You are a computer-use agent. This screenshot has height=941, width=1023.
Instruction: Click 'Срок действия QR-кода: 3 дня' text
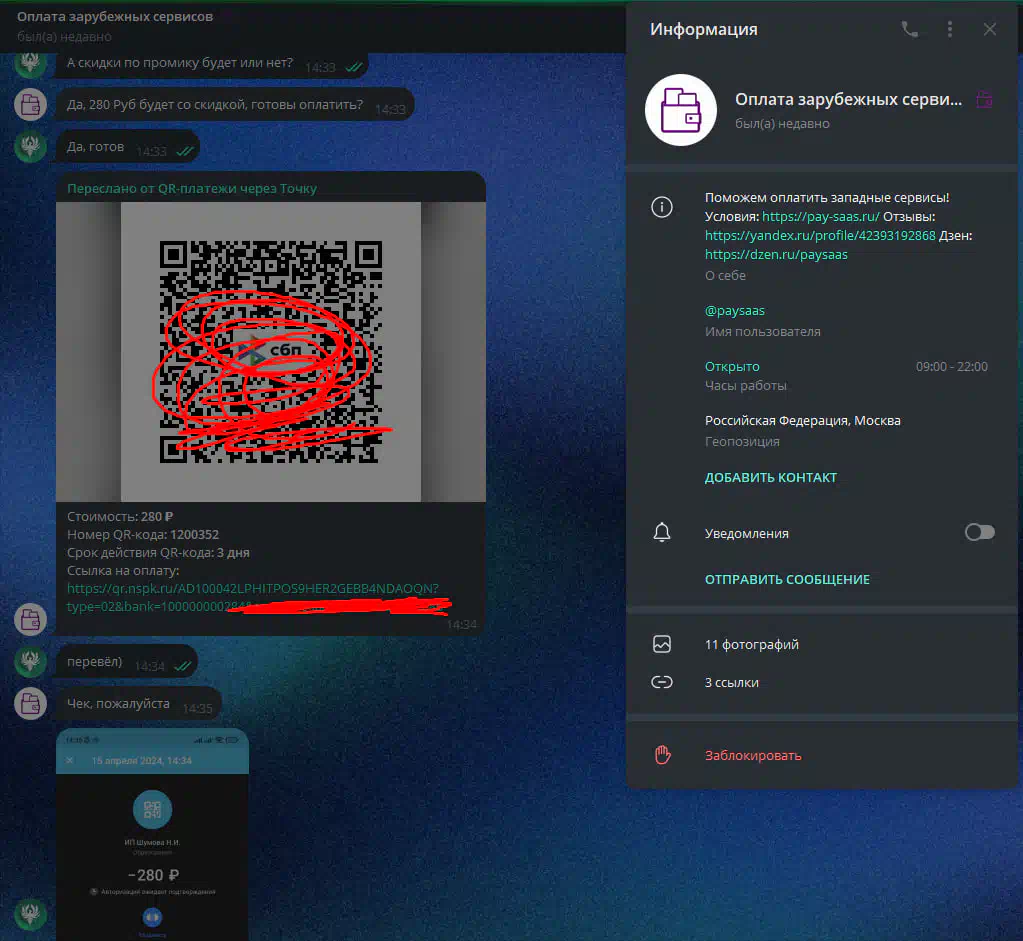click(158, 552)
